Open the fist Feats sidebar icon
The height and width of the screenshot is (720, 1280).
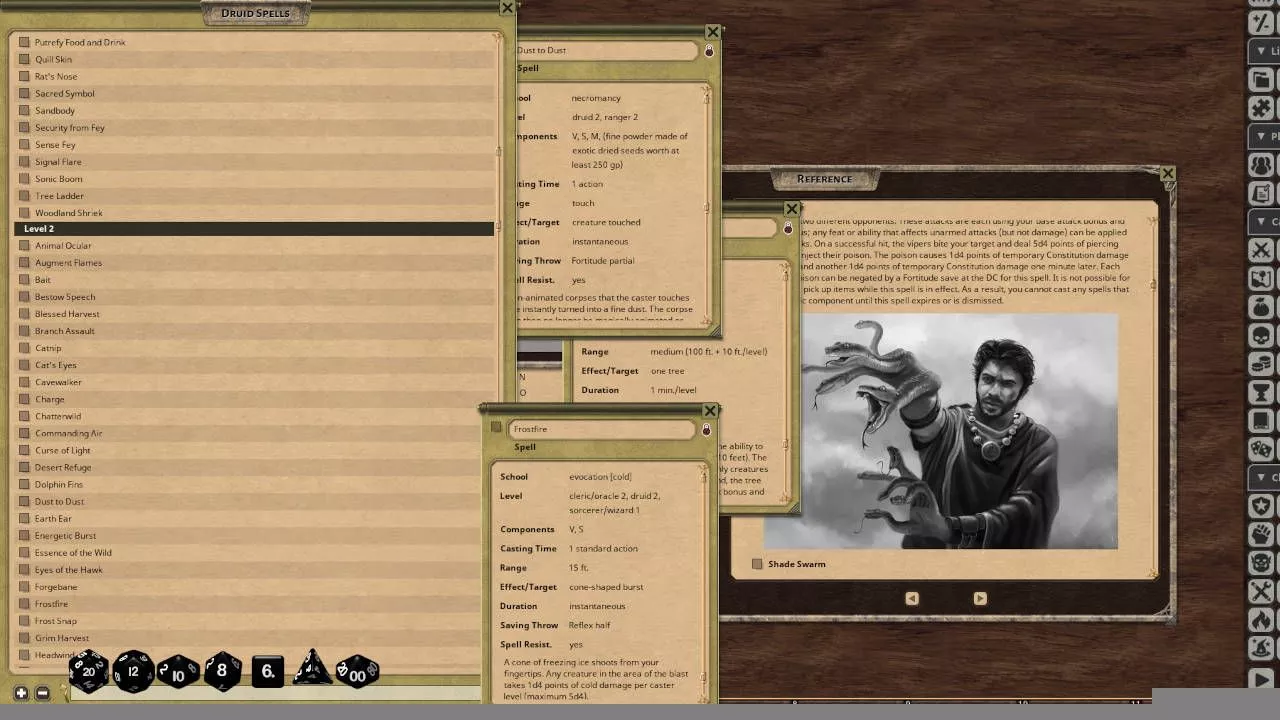[x=1262, y=534]
